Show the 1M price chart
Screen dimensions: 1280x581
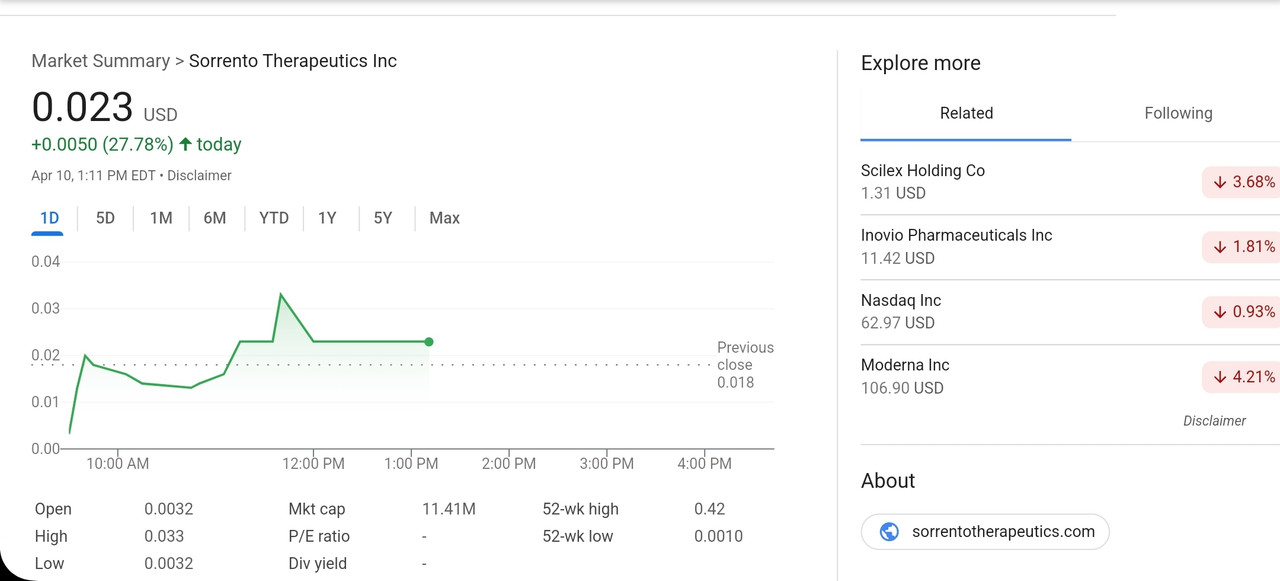pos(161,218)
